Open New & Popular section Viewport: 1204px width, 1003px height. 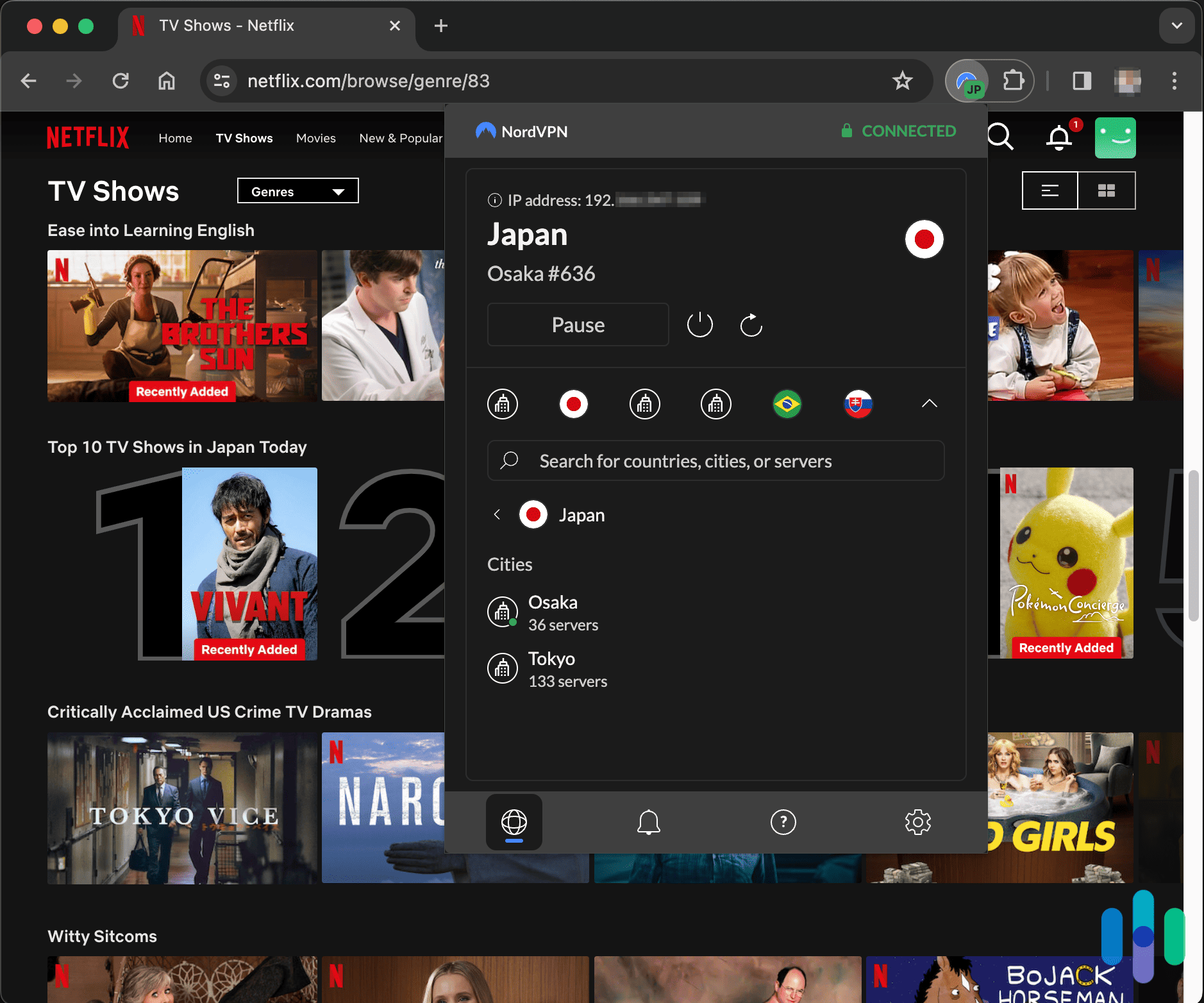(401, 138)
